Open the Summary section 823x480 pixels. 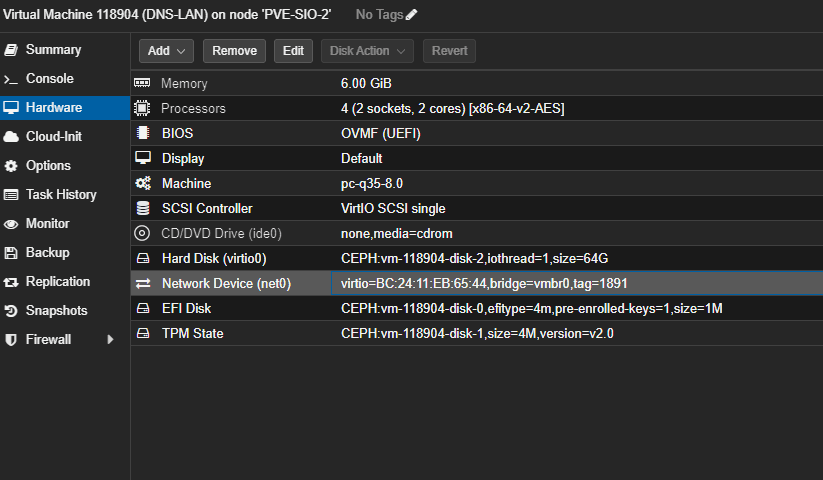(x=53, y=50)
